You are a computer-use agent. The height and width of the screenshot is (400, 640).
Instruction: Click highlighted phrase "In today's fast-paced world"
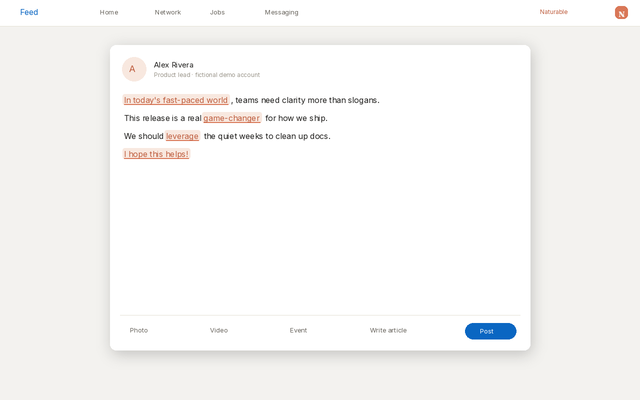tap(176, 100)
